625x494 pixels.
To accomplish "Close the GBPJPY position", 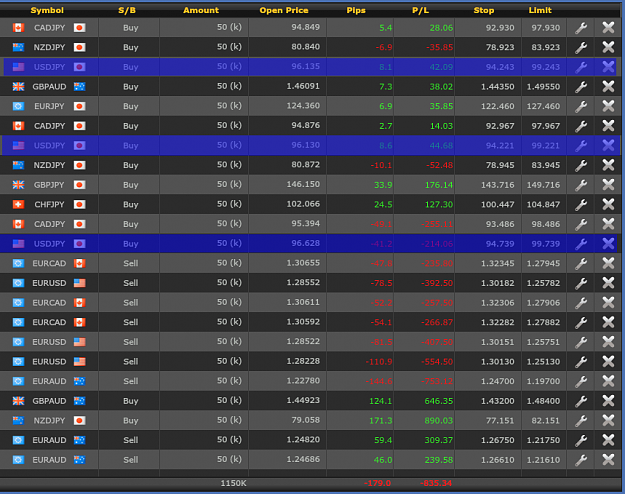I will click(x=608, y=185).
